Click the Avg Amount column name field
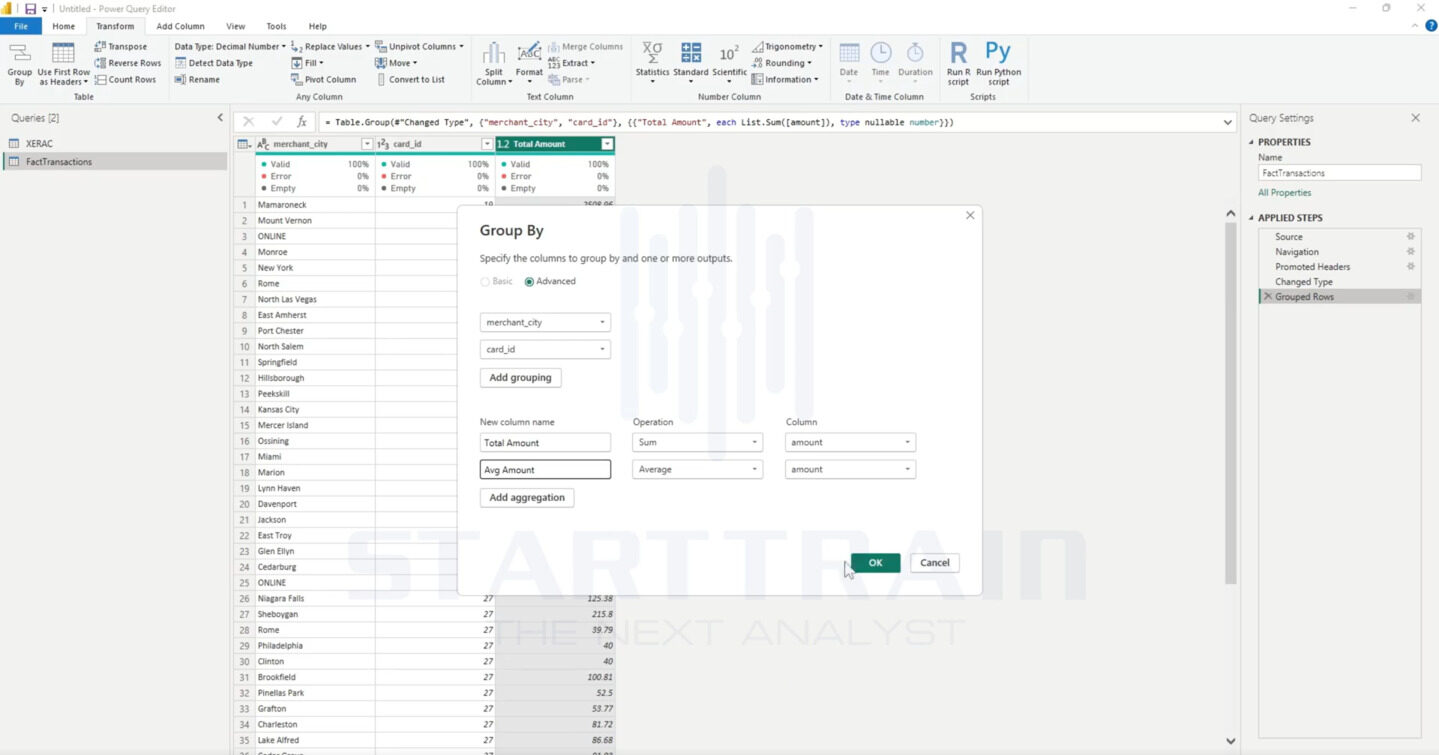This screenshot has height=755, width=1439. (x=545, y=469)
